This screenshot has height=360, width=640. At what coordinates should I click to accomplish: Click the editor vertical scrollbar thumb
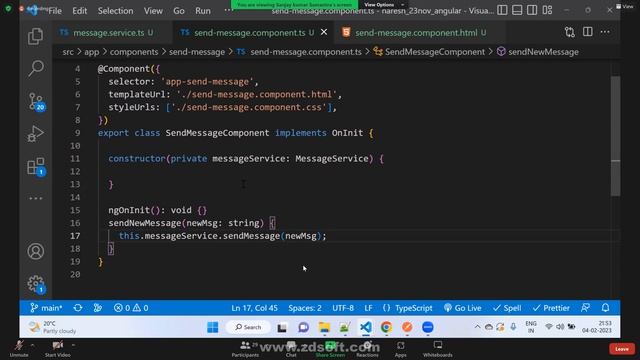[x=616, y=136]
